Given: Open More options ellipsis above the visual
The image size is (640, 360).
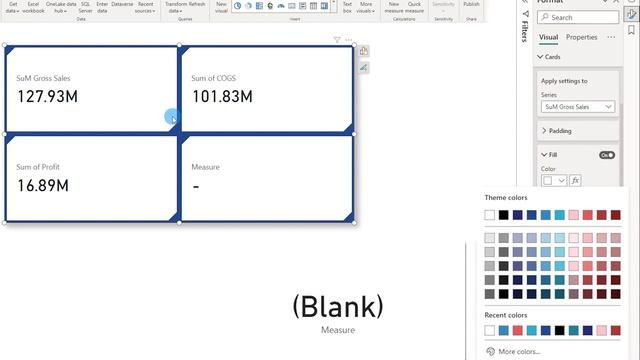Looking at the screenshot, I should (x=349, y=40).
